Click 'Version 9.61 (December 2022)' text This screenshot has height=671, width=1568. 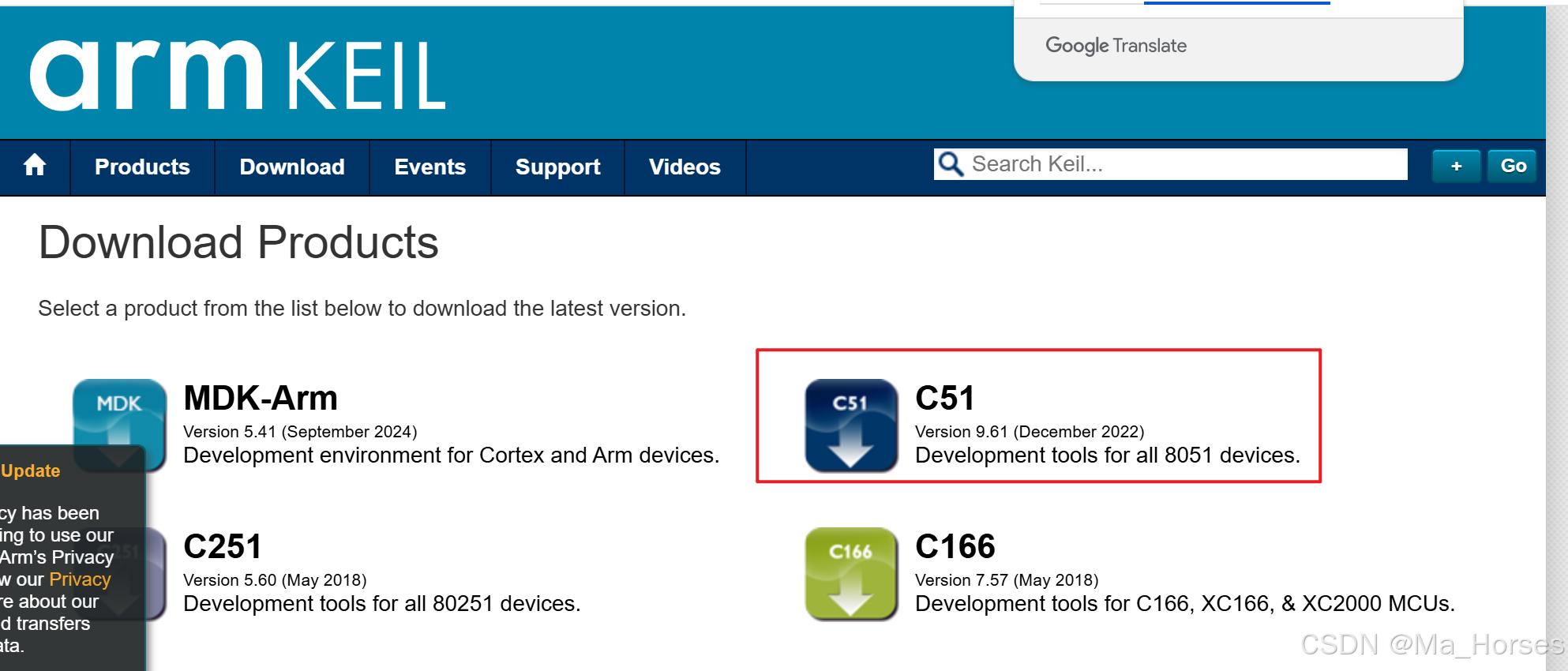(1030, 432)
